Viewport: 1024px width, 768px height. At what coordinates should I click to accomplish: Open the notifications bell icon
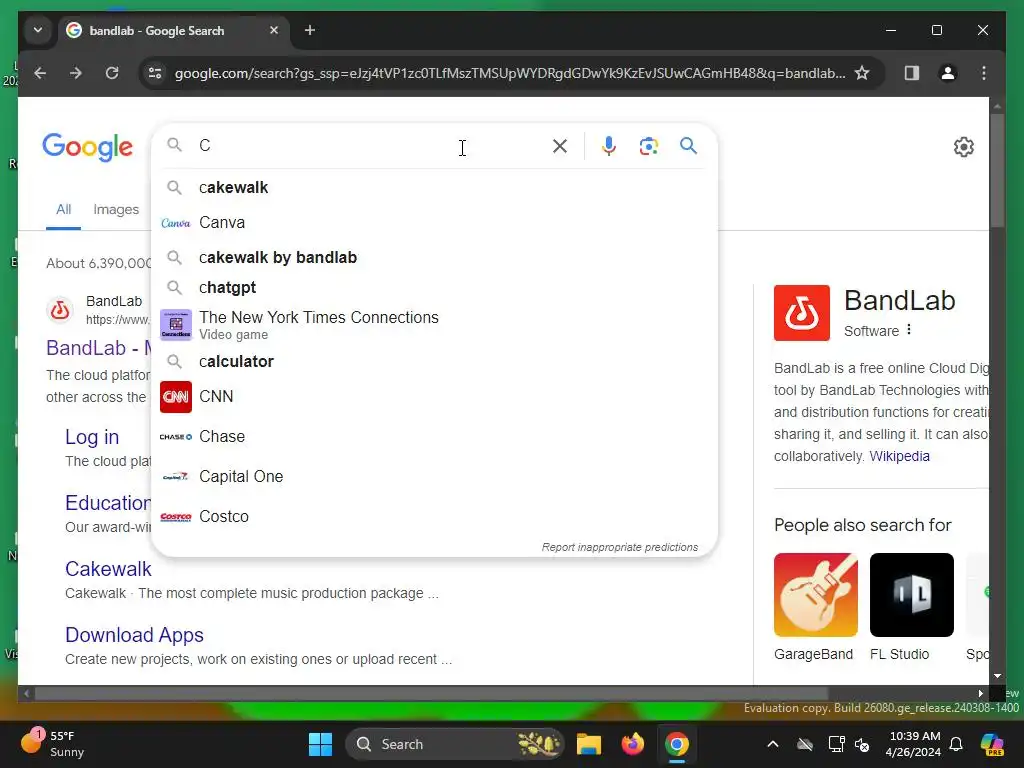[956, 744]
